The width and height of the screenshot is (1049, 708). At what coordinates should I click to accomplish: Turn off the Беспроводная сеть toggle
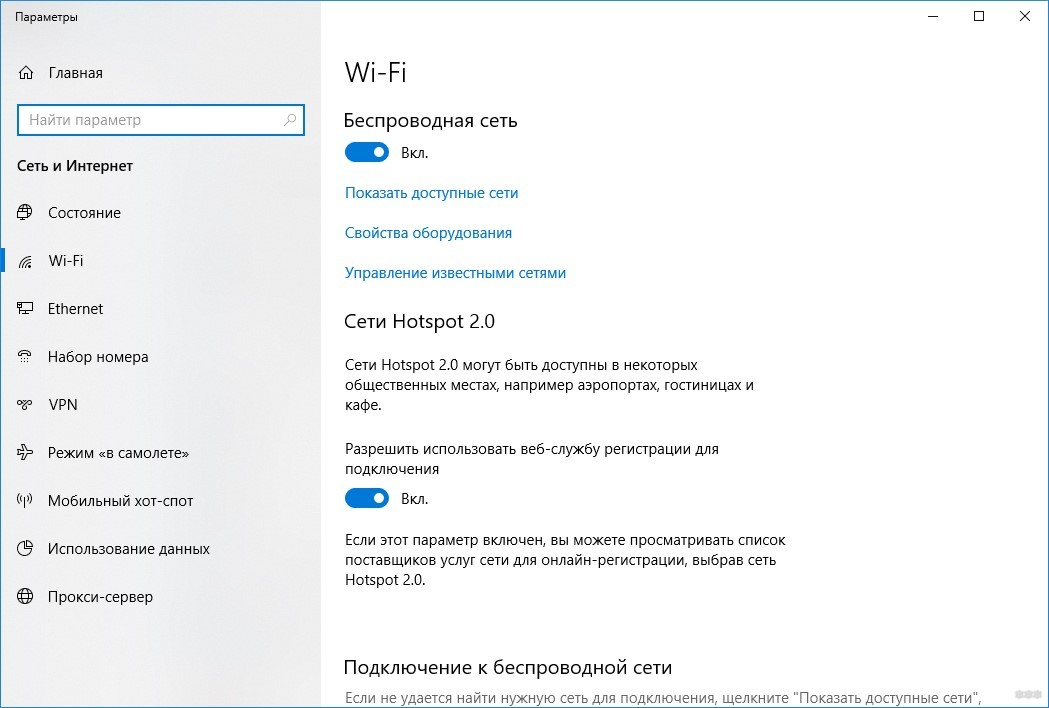[367, 153]
